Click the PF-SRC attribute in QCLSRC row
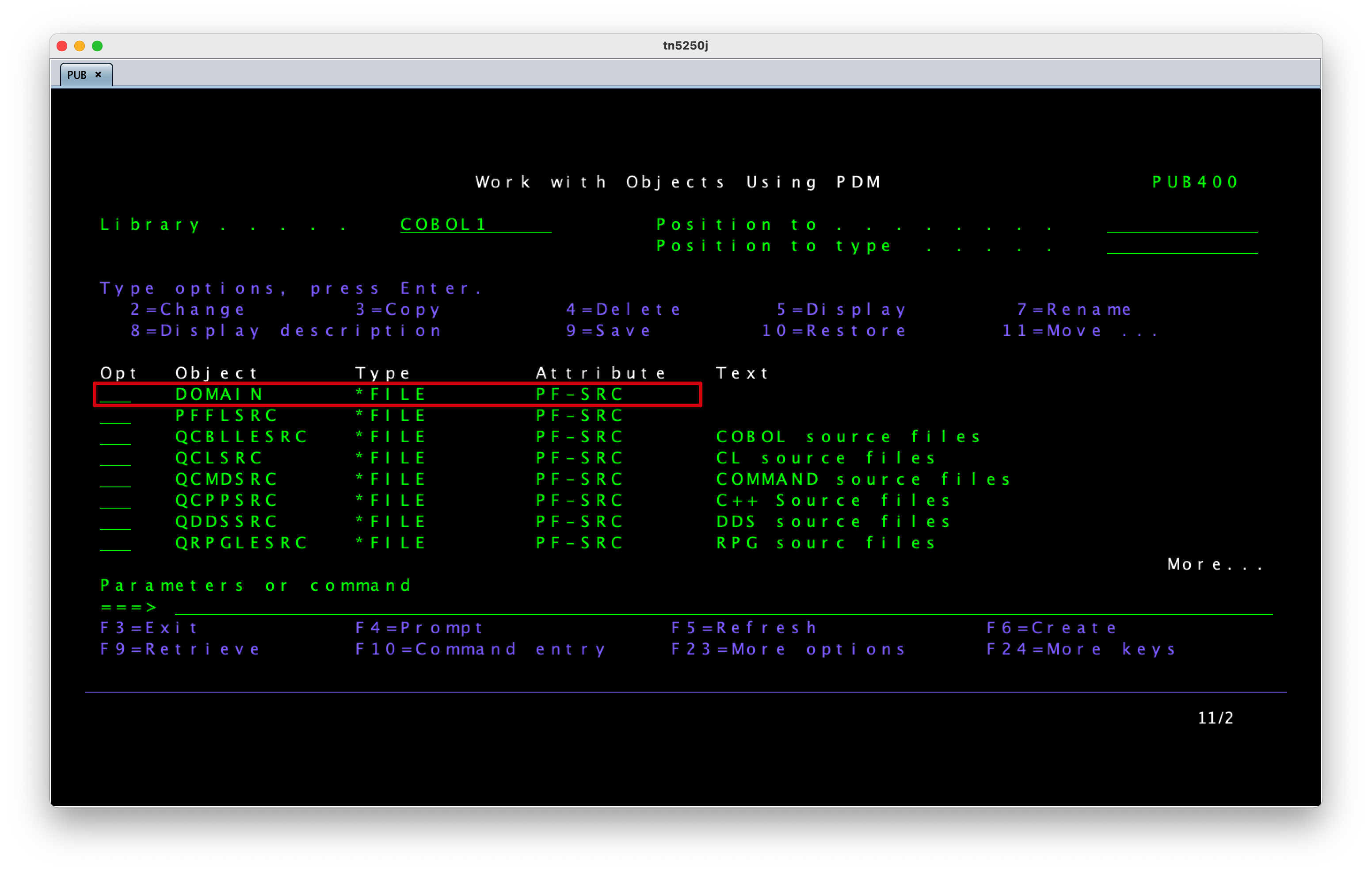Image resolution: width=1372 pixels, height=873 pixels. click(579, 458)
